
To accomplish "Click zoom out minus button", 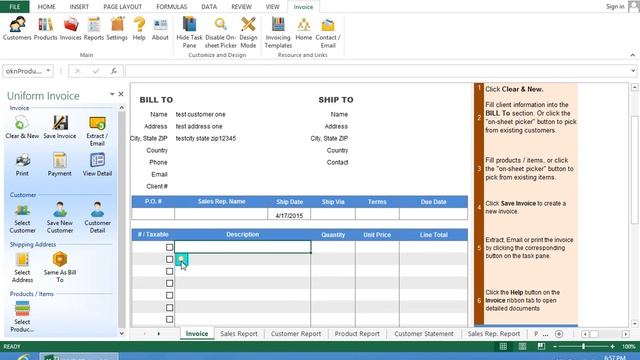I will 555,346.
